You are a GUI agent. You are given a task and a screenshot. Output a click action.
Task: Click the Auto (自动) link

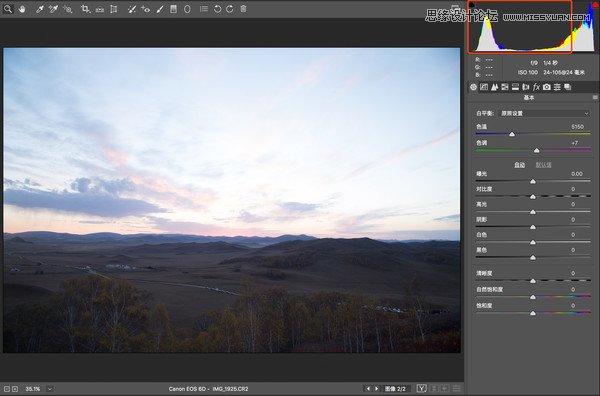[x=519, y=165]
